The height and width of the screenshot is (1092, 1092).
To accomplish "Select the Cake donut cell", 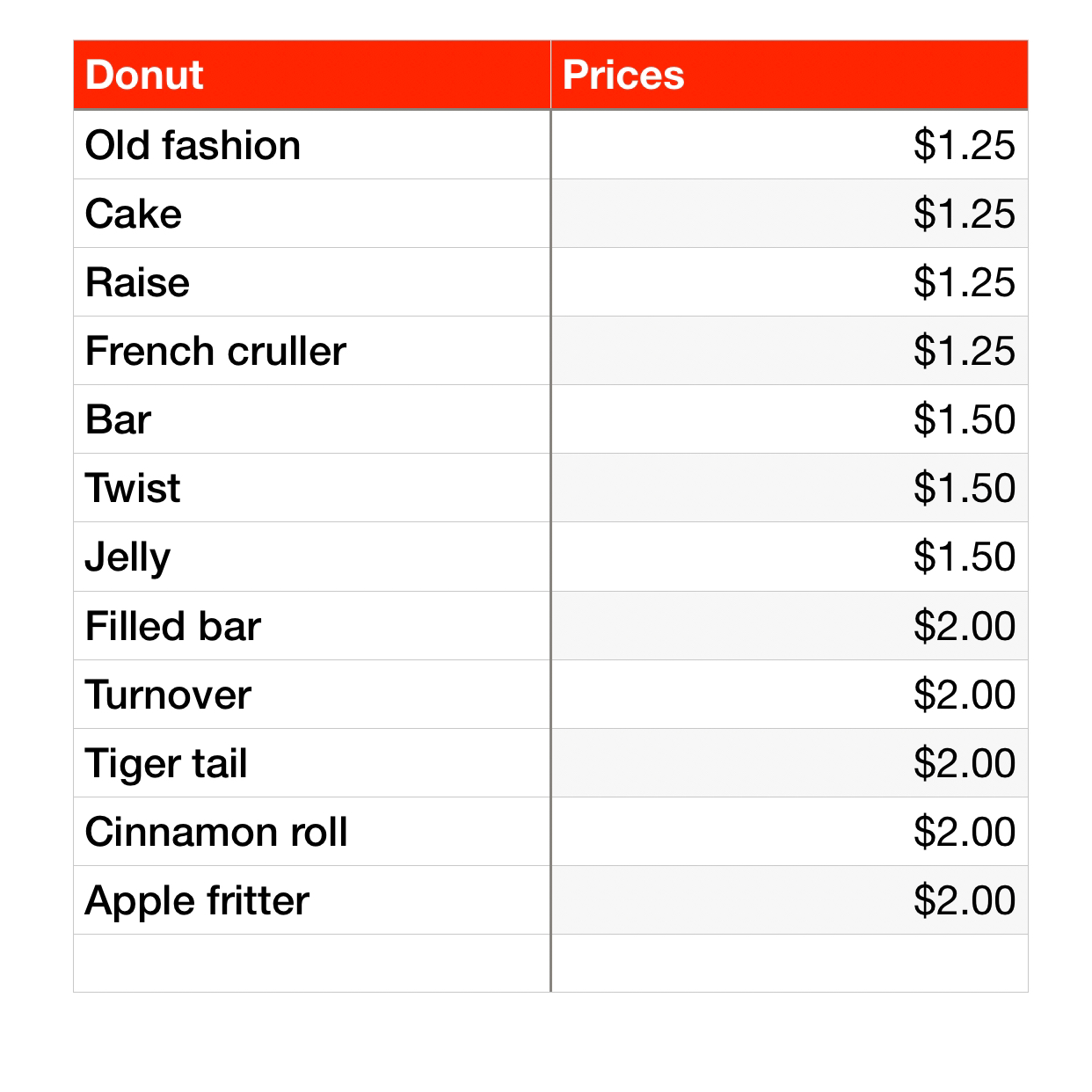I will (x=312, y=214).
